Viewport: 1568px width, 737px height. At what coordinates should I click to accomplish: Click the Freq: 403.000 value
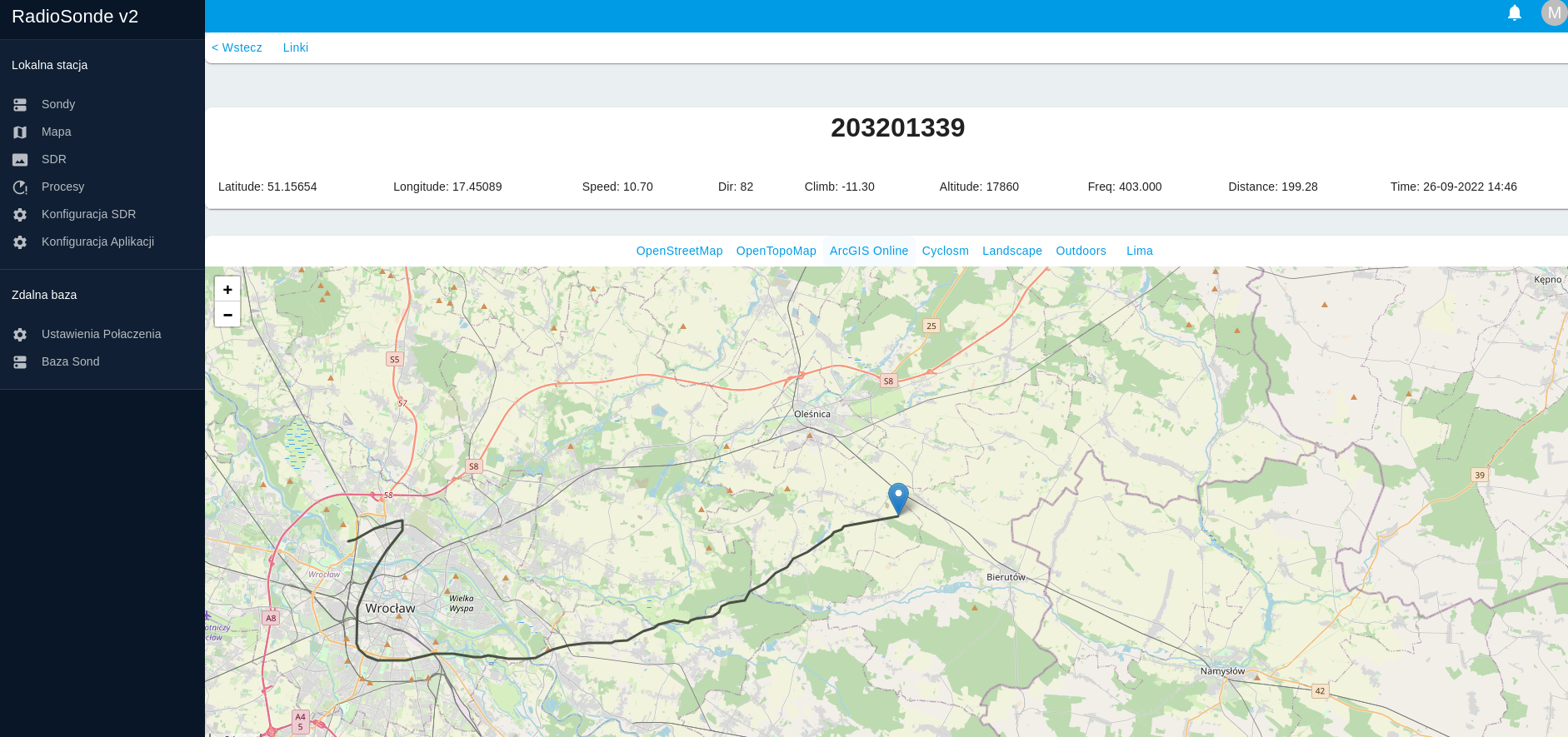[x=1125, y=187]
